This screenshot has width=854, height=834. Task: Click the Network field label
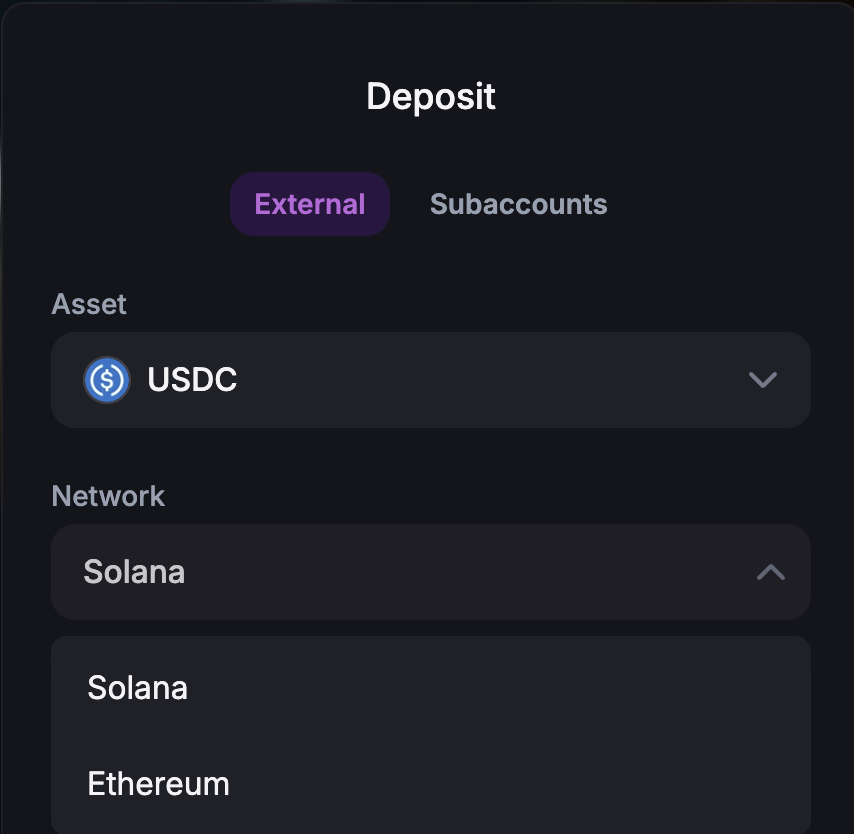(108, 496)
